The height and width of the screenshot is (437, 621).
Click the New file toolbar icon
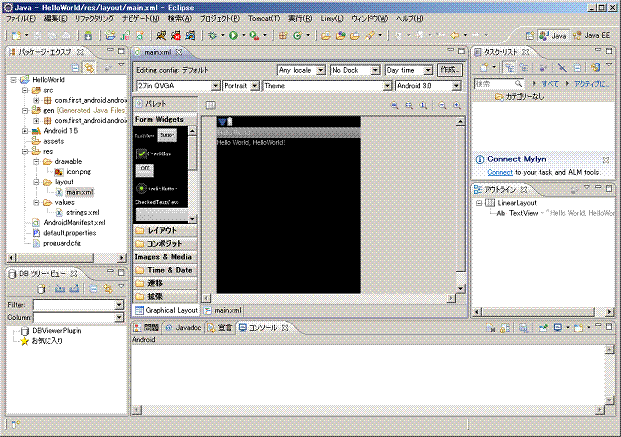tap(16, 36)
